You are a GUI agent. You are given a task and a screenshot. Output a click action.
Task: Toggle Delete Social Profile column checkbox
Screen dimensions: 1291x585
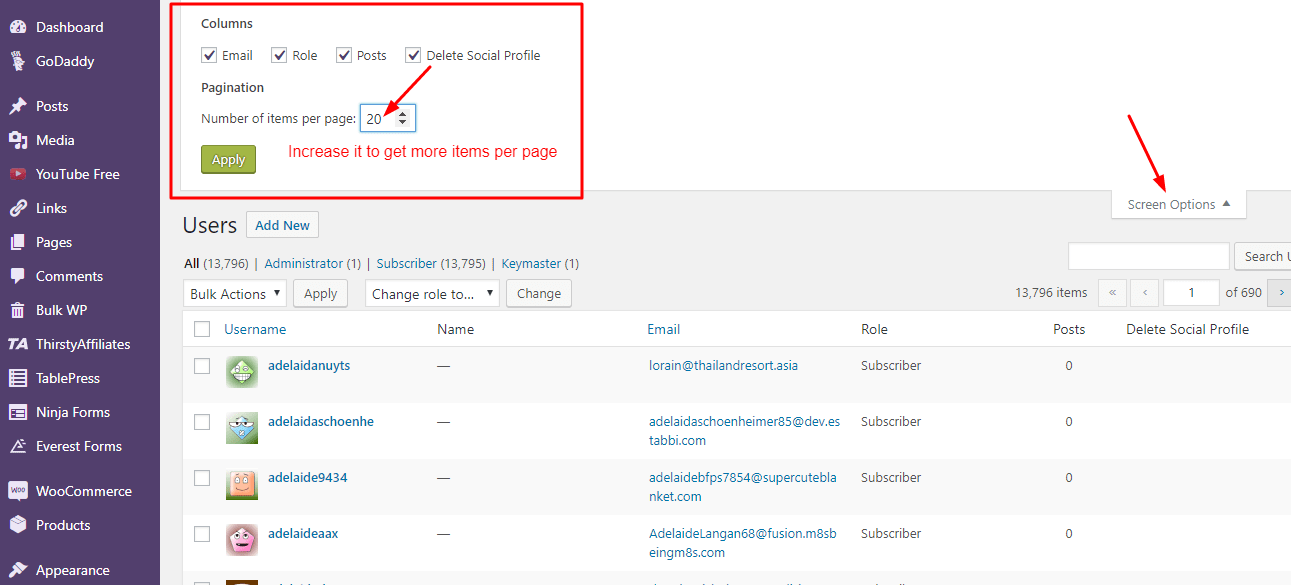point(413,55)
